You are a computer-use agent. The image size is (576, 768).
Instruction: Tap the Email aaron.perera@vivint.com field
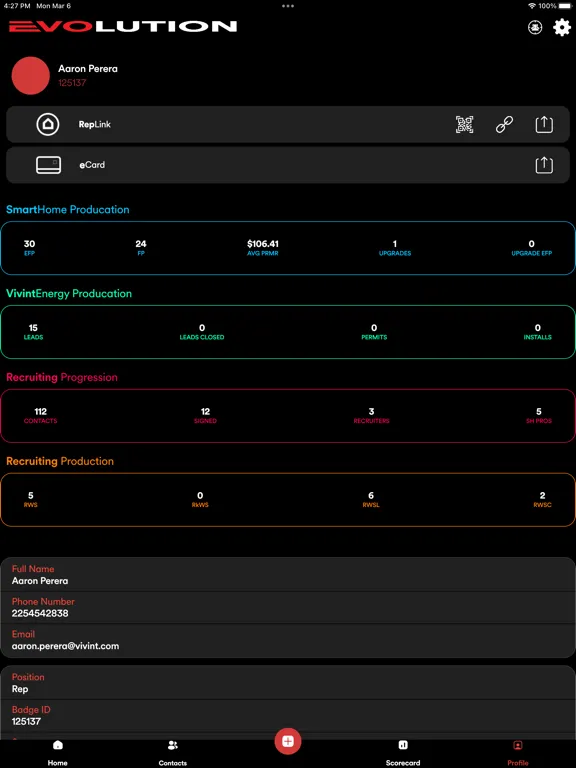(288, 640)
